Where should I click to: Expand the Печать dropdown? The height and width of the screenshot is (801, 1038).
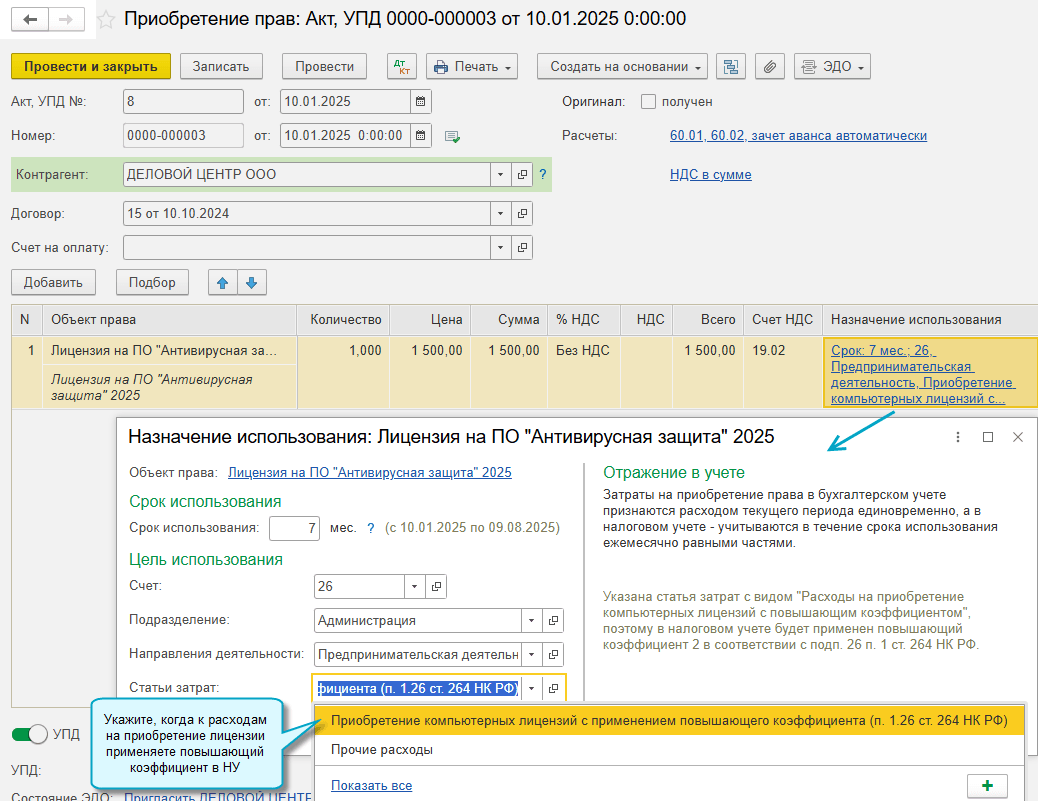(x=472, y=66)
